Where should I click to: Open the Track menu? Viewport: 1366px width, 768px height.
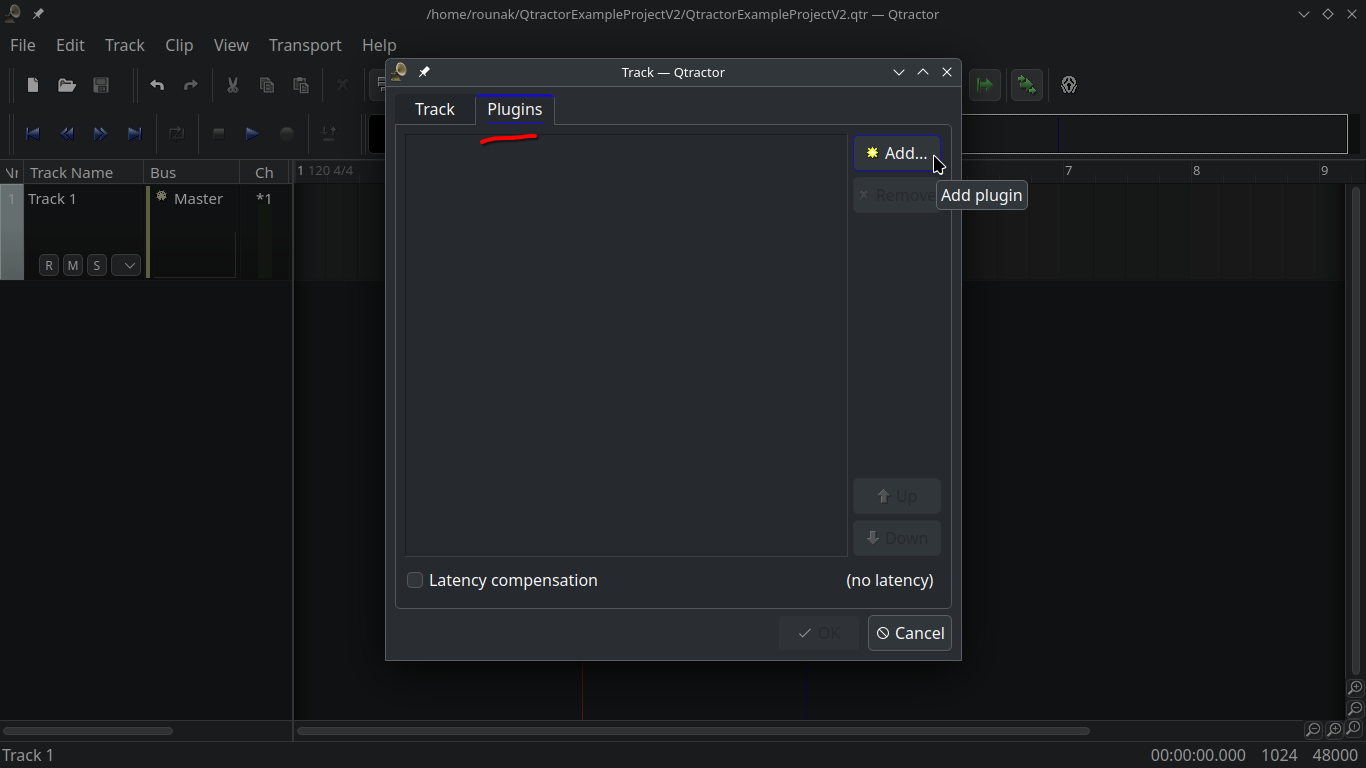(125, 45)
